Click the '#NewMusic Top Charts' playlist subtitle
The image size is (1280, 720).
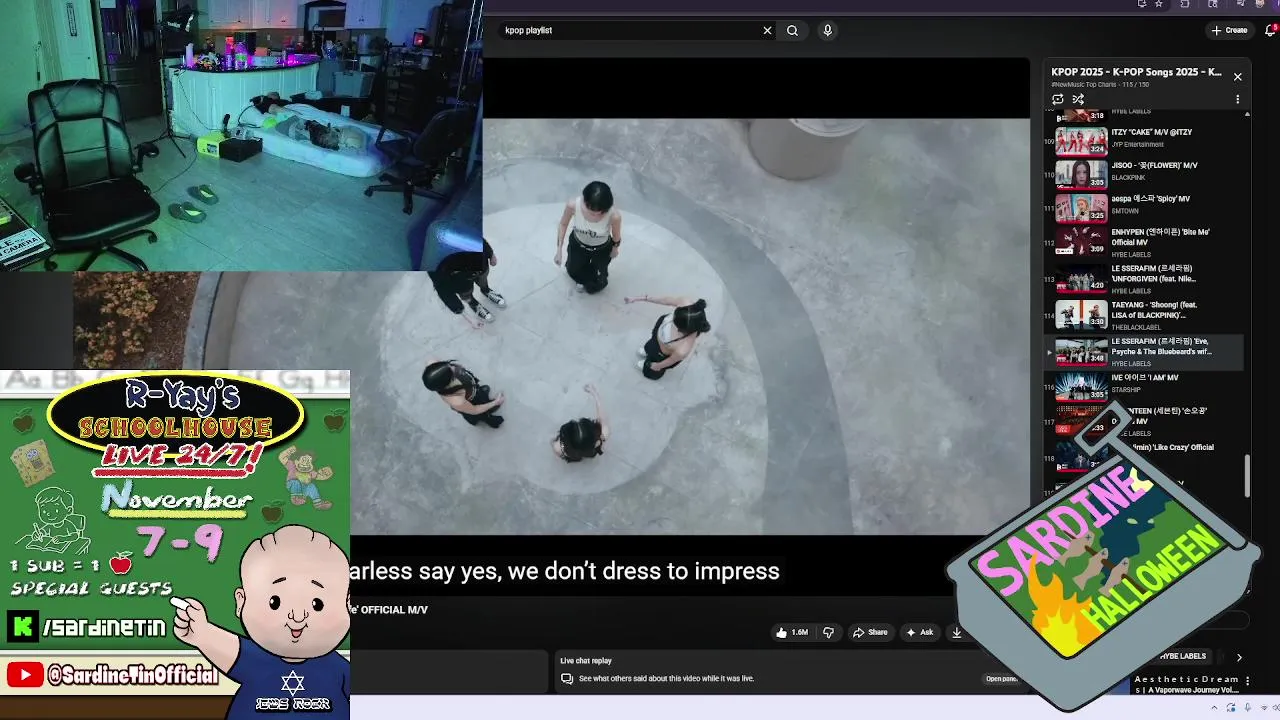[x=1084, y=85]
